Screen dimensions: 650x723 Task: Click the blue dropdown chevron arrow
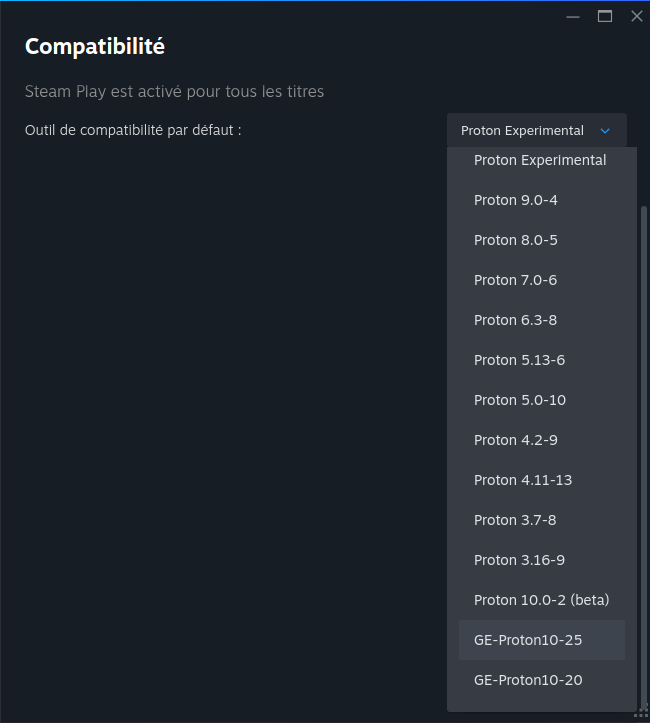(x=605, y=131)
